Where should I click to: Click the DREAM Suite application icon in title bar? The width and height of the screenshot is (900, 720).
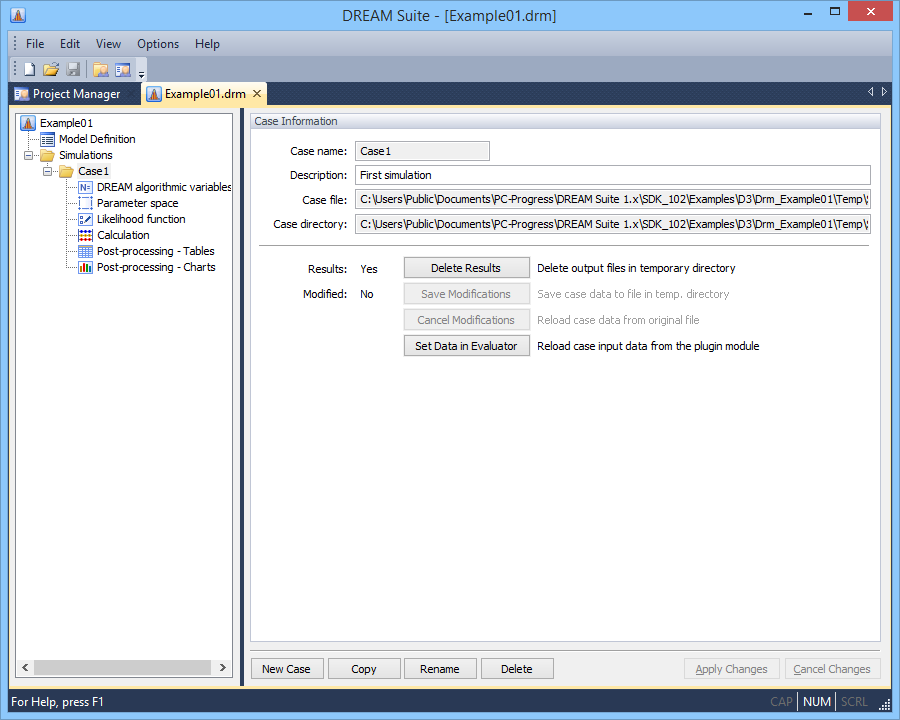(18, 15)
